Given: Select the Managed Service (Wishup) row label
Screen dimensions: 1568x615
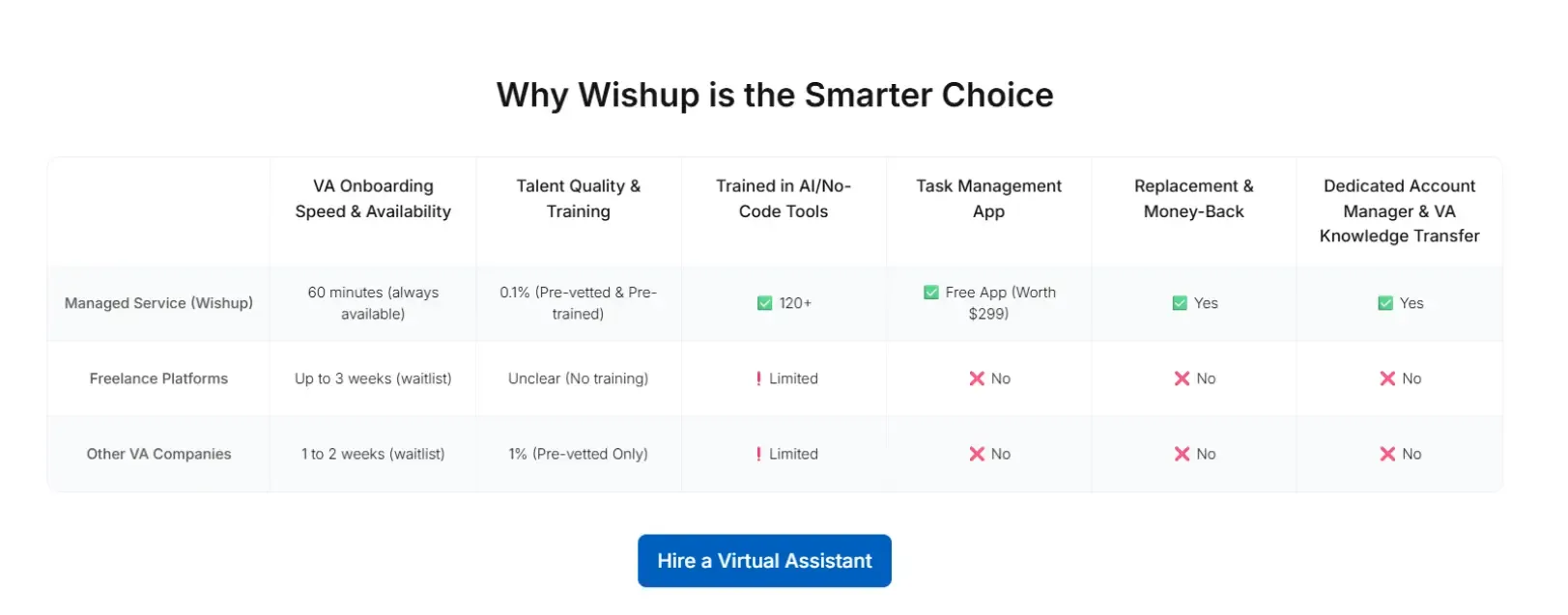Looking at the screenshot, I should tap(157, 302).
